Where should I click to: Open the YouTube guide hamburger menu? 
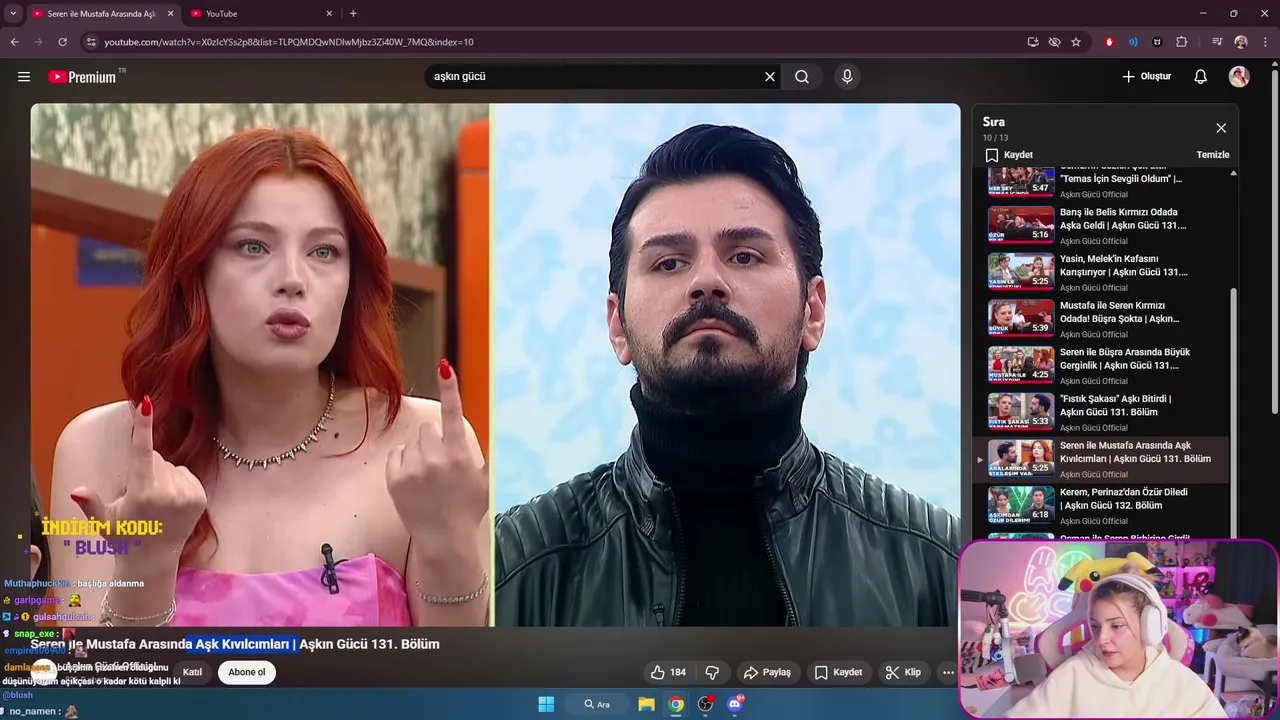(x=24, y=77)
